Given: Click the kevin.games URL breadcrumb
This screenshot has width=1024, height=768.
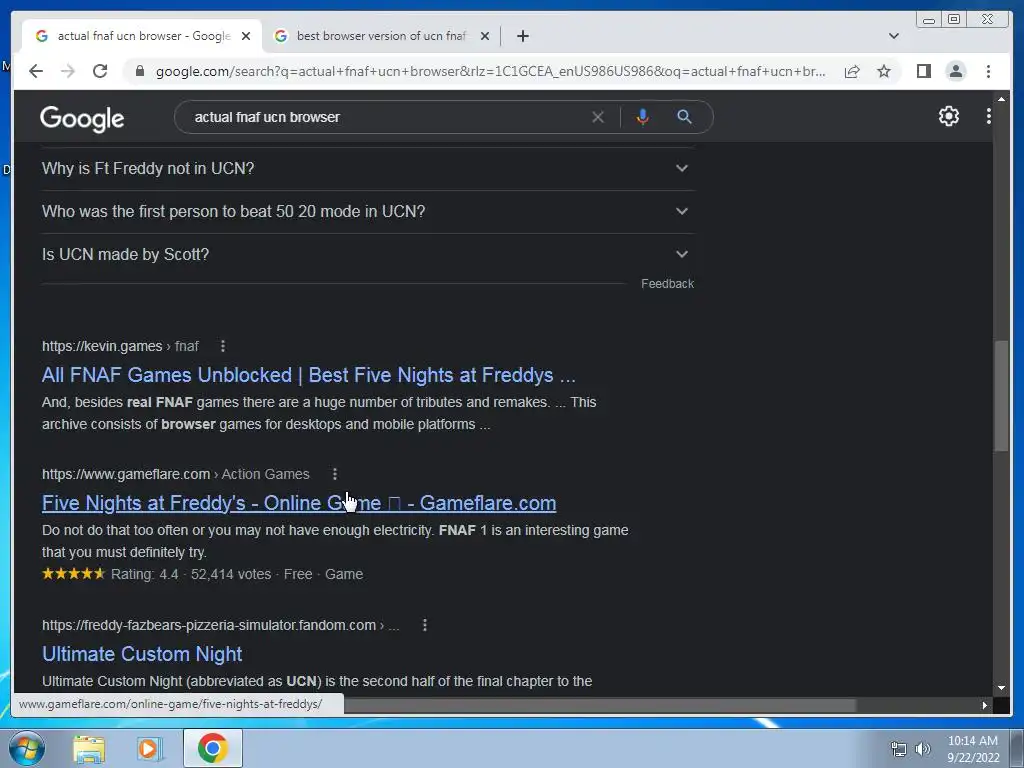Looking at the screenshot, I should click(x=120, y=346).
